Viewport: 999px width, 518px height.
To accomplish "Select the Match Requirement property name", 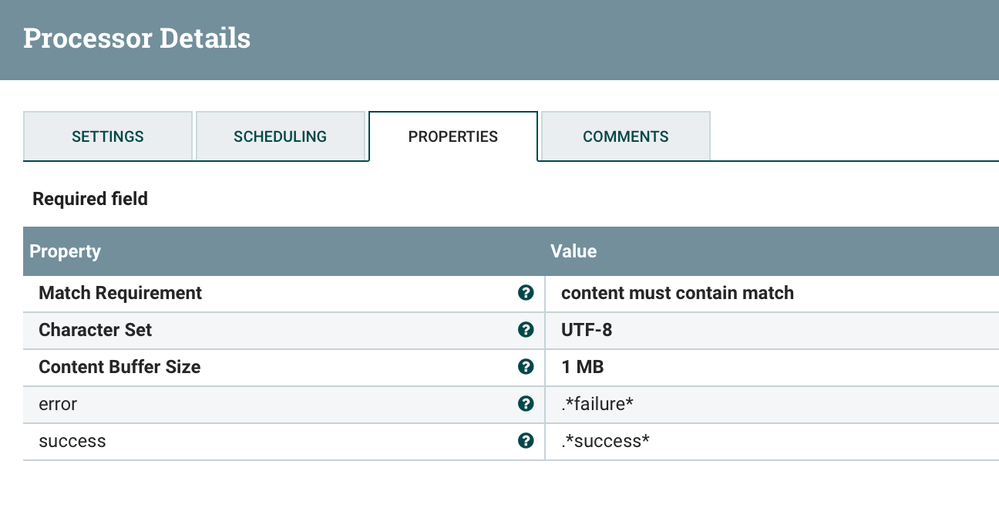I will click(x=120, y=293).
